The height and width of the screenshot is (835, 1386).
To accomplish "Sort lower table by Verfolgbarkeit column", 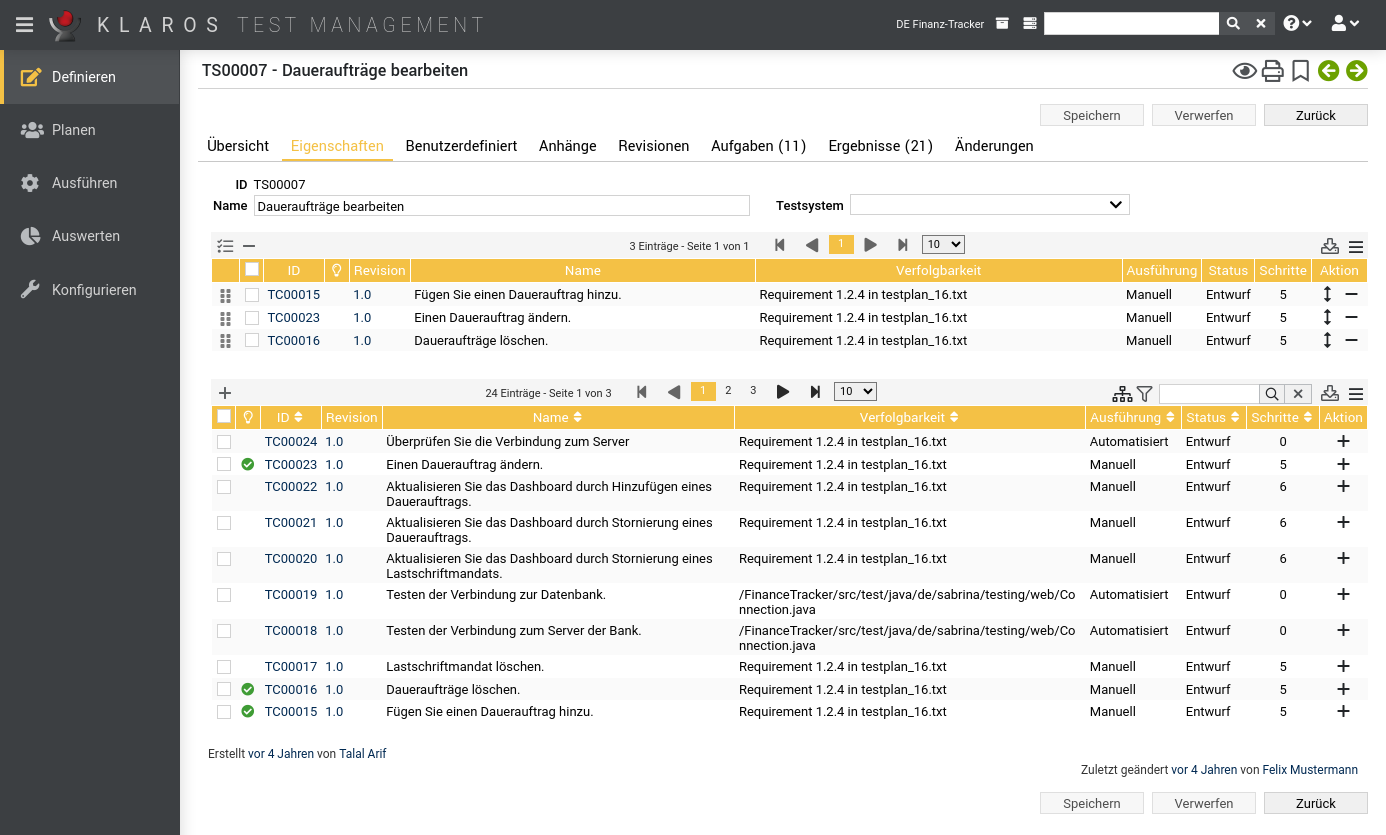I will (909, 418).
